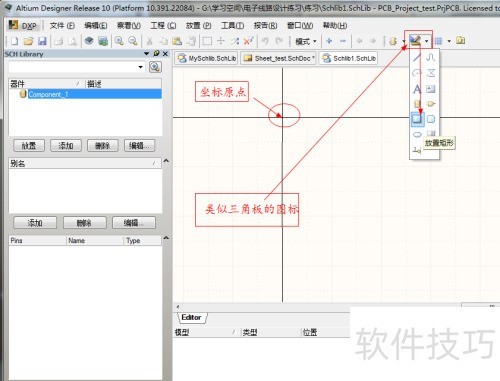Click the blue plus add-part icon

click(x=329, y=41)
